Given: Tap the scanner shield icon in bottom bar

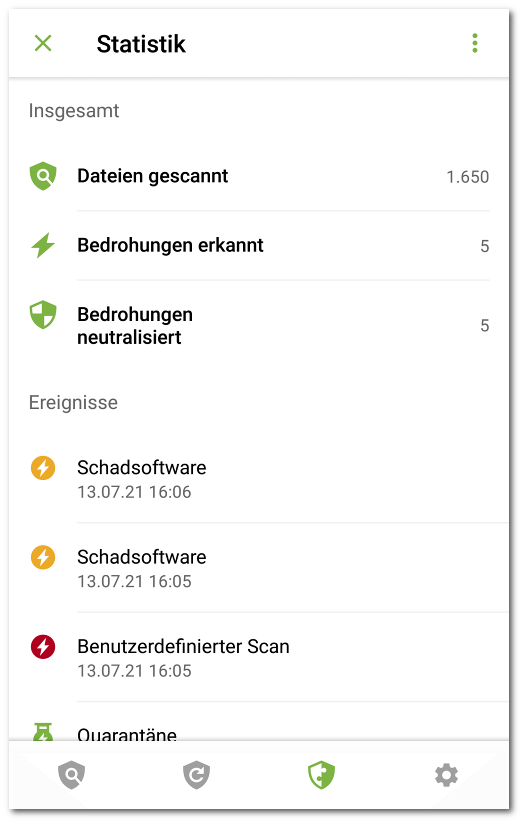Looking at the screenshot, I should click(71, 775).
